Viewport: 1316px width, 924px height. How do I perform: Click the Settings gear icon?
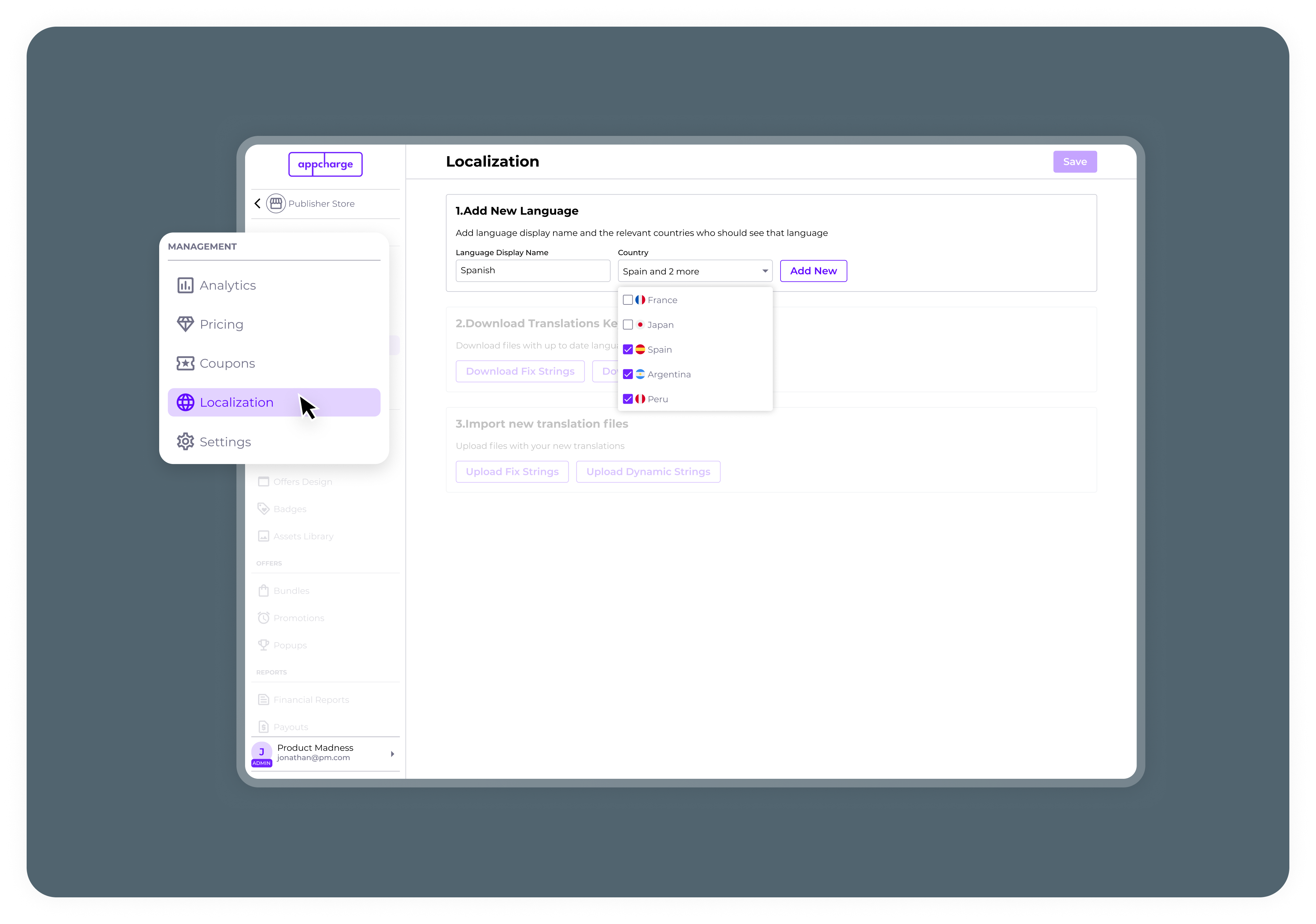(185, 442)
